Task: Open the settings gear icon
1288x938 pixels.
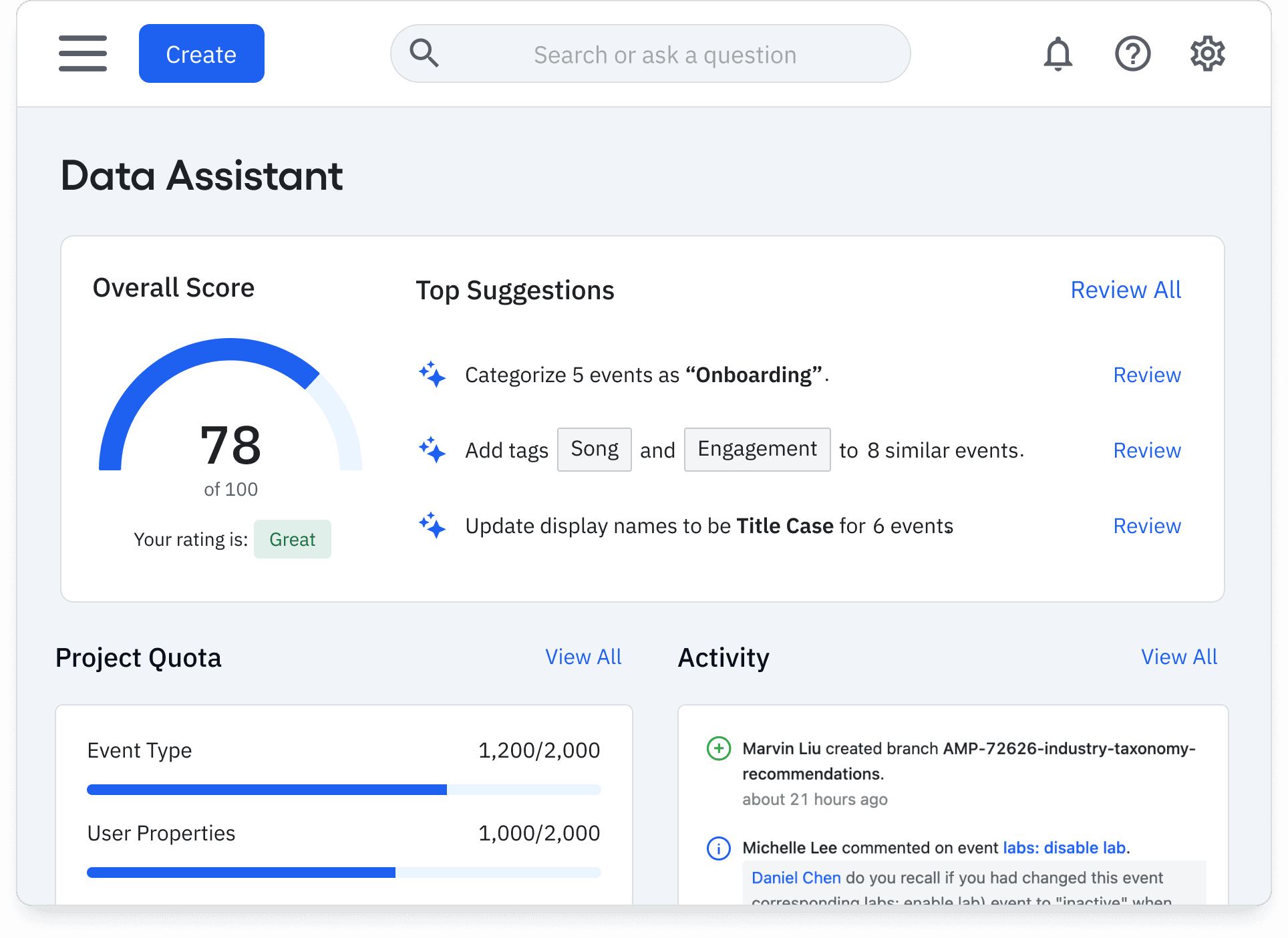Action: click(x=1207, y=53)
